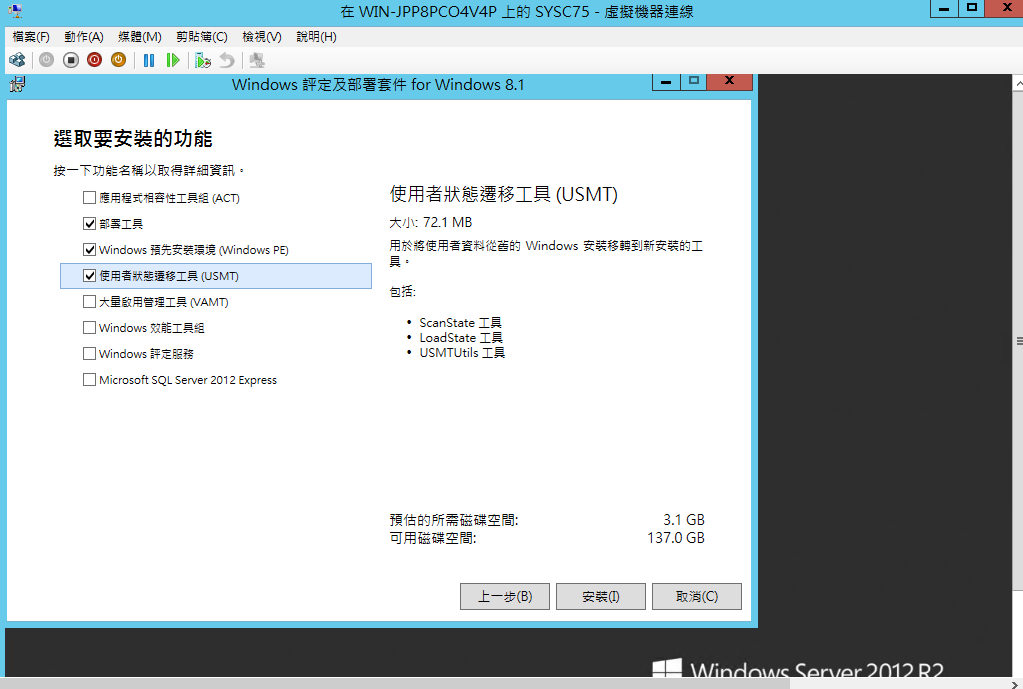Click the greyed-out Start VM toolbar icon
Image resolution: width=1023 pixels, height=689 pixels.
46,61
